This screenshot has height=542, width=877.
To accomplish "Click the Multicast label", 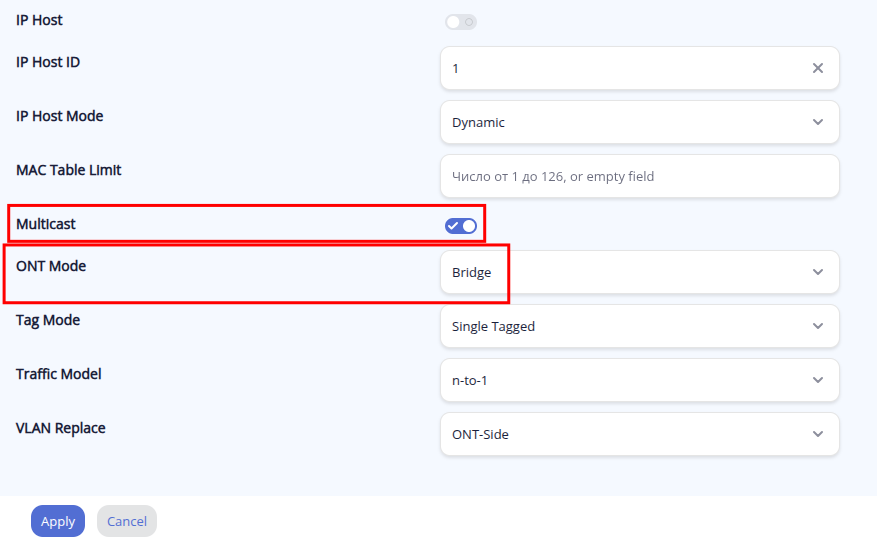I will [x=46, y=224].
